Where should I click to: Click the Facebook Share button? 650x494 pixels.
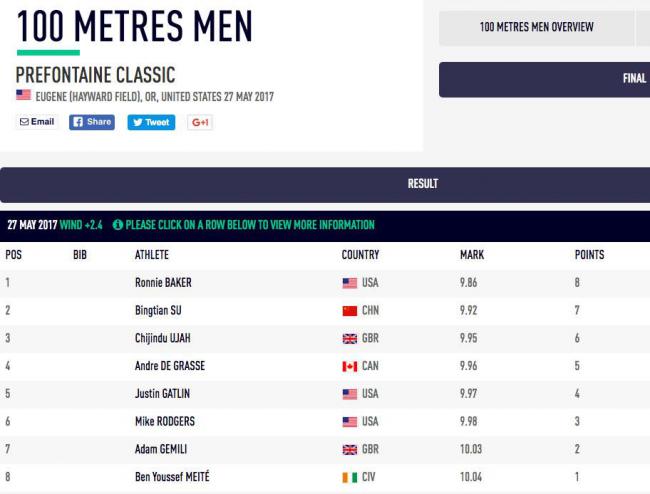[x=92, y=122]
